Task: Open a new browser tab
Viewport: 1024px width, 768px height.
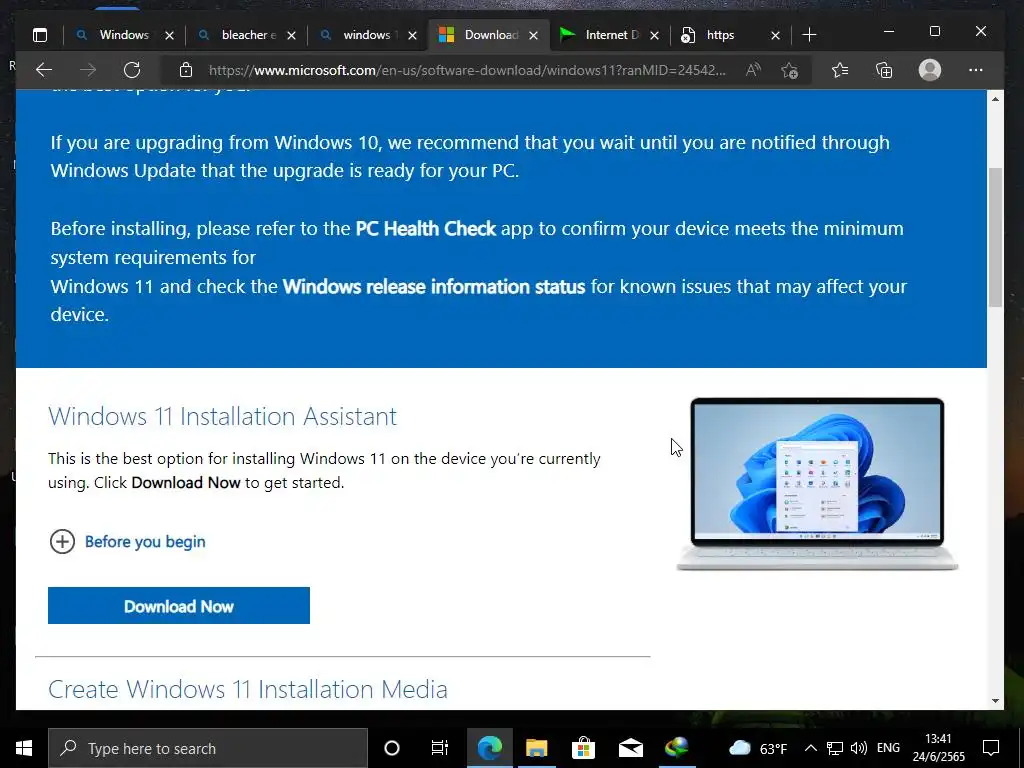Action: [809, 35]
